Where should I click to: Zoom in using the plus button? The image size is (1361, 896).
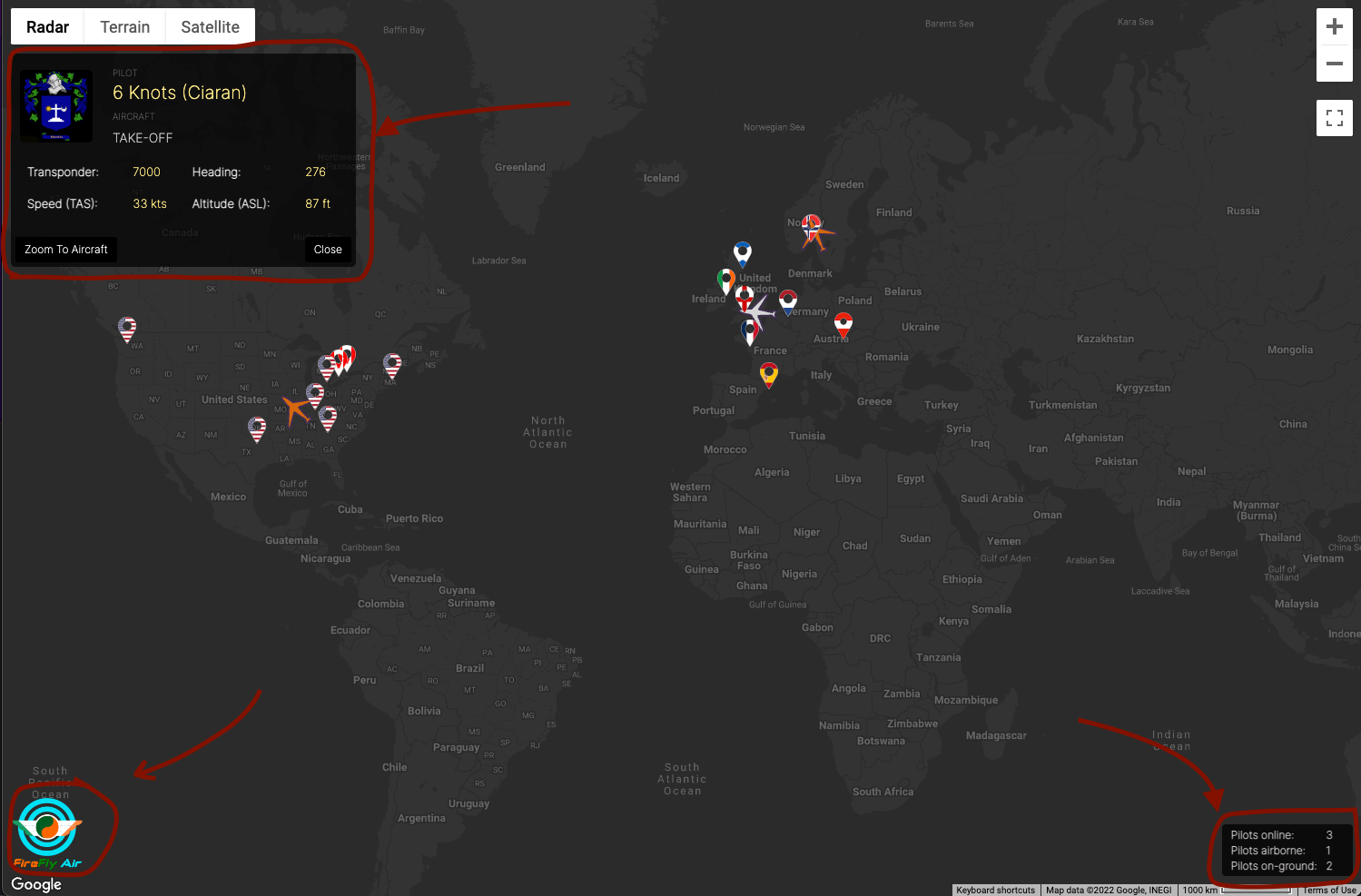(x=1334, y=27)
